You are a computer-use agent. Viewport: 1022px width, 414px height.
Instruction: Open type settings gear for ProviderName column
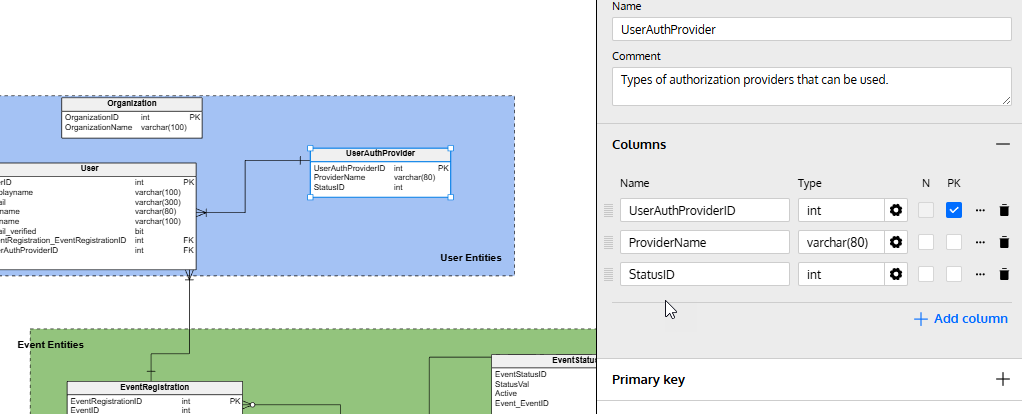(x=897, y=242)
